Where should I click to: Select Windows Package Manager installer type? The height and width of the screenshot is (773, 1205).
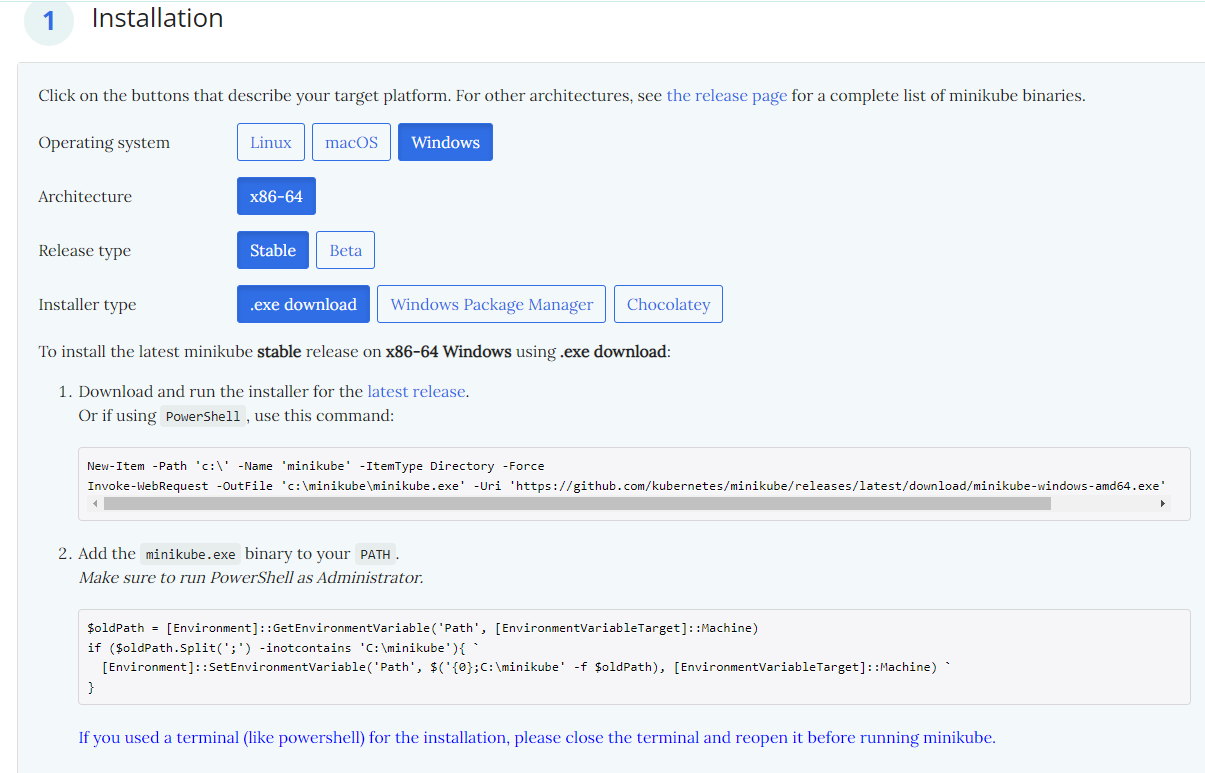pyautogui.click(x=492, y=304)
